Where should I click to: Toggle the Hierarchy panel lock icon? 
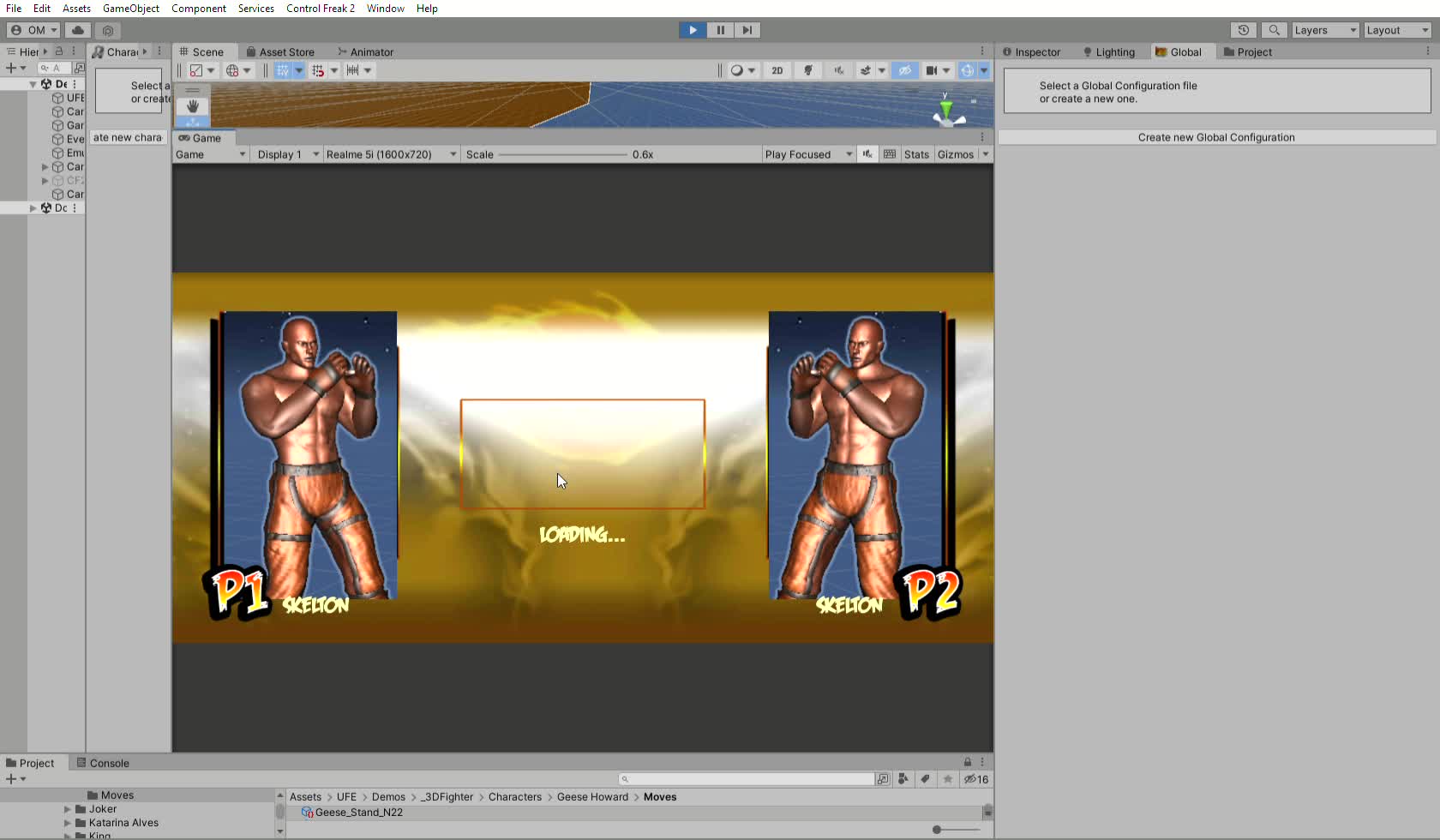(x=59, y=51)
